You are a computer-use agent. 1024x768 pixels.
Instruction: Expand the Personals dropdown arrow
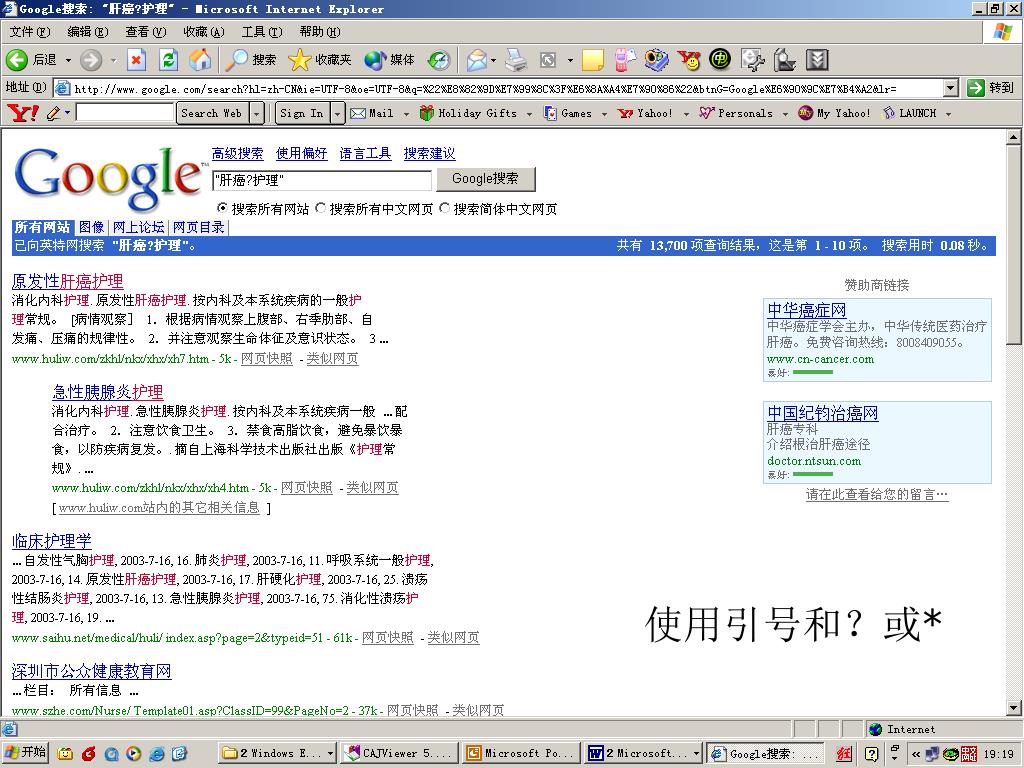785,114
